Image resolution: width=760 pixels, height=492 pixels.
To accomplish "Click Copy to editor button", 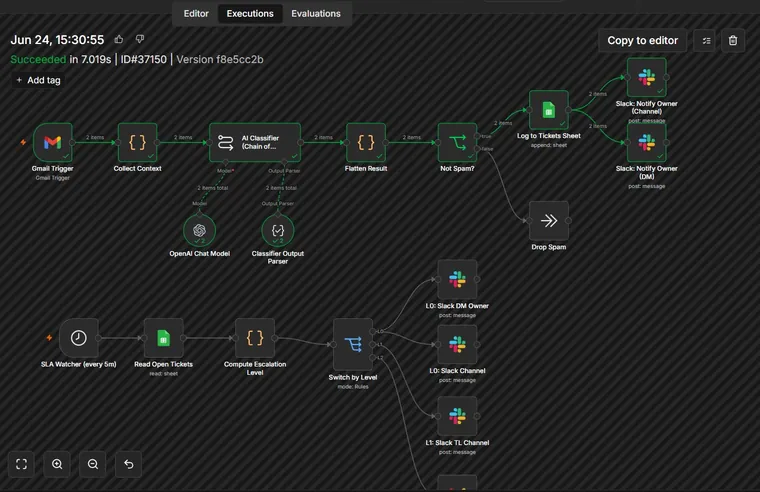I will tap(643, 41).
